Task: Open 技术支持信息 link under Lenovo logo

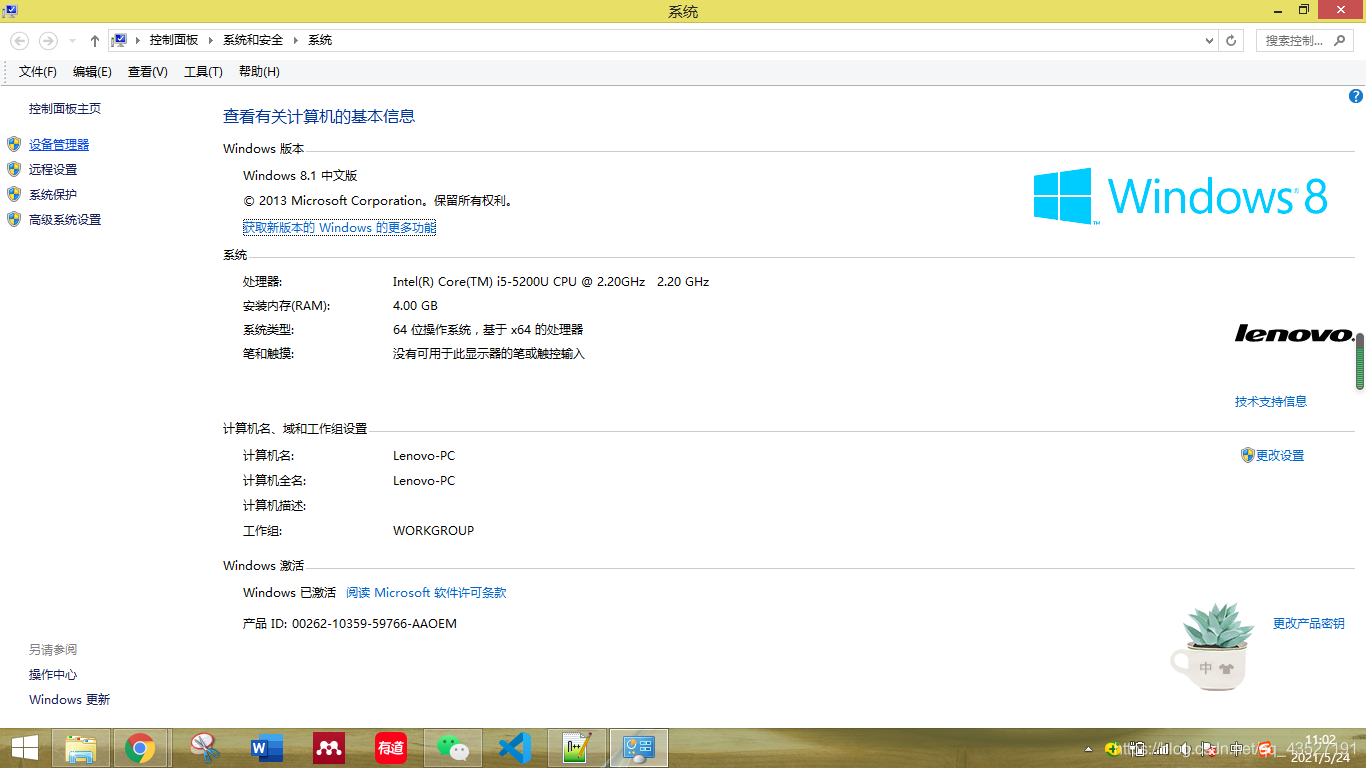Action: (1271, 402)
